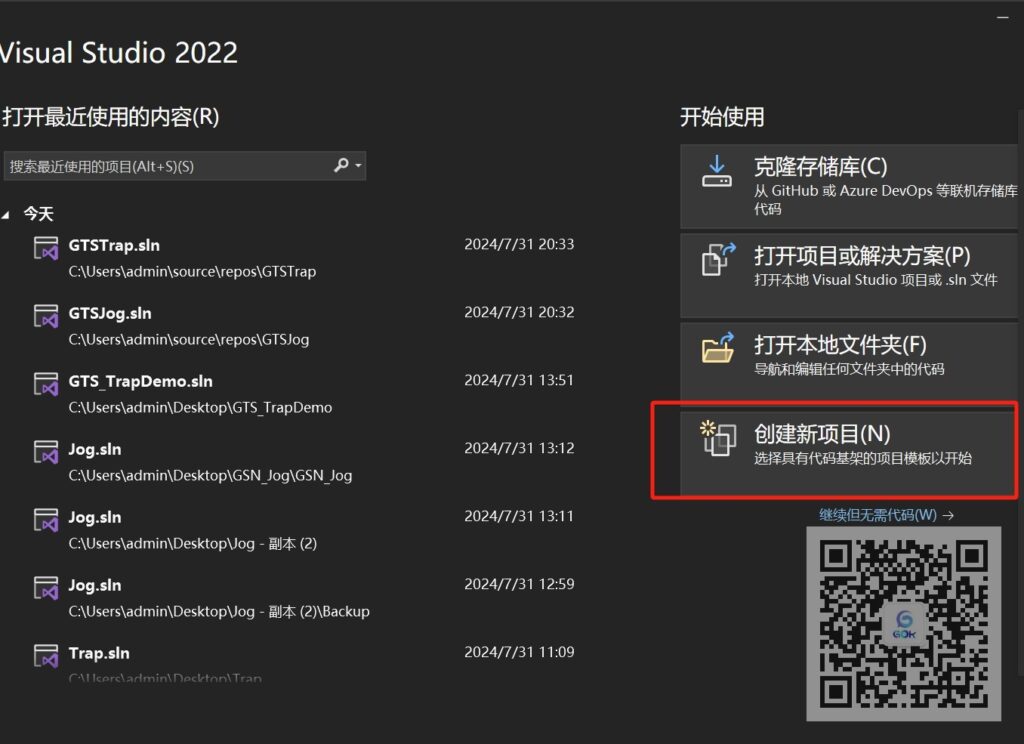Click the clone repository download icon
The image size is (1024, 744).
click(x=716, y=171)
